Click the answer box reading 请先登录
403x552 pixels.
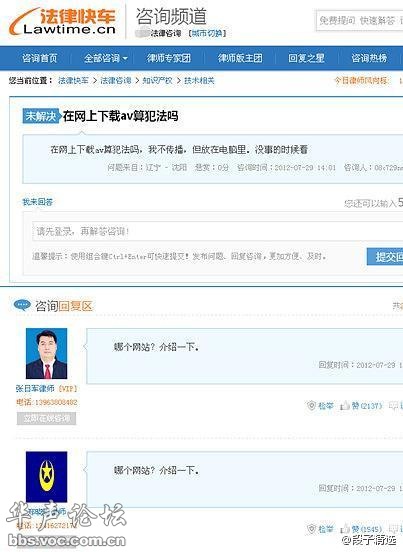(x=218, y=231)
